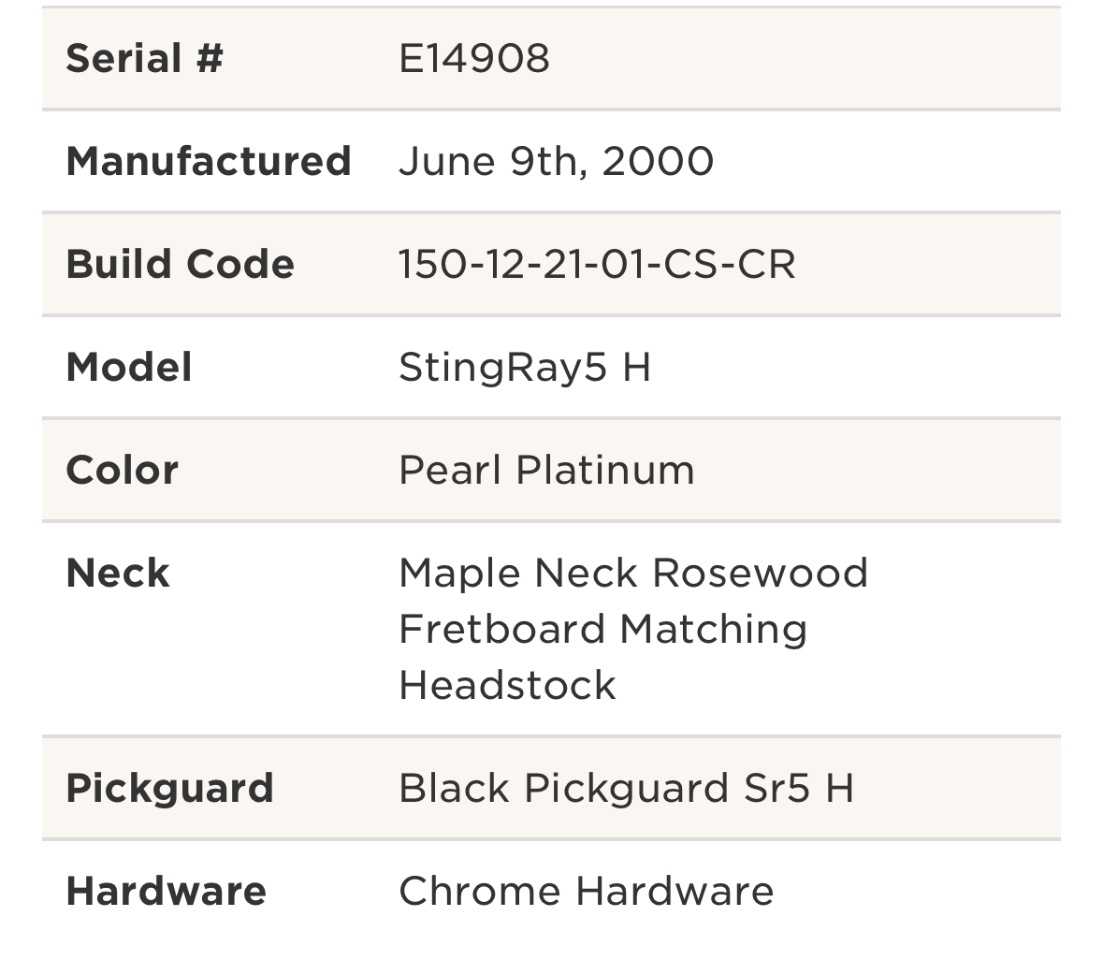Click the word Headstock in neck description
1103x960 pixels.
point(507,686)
